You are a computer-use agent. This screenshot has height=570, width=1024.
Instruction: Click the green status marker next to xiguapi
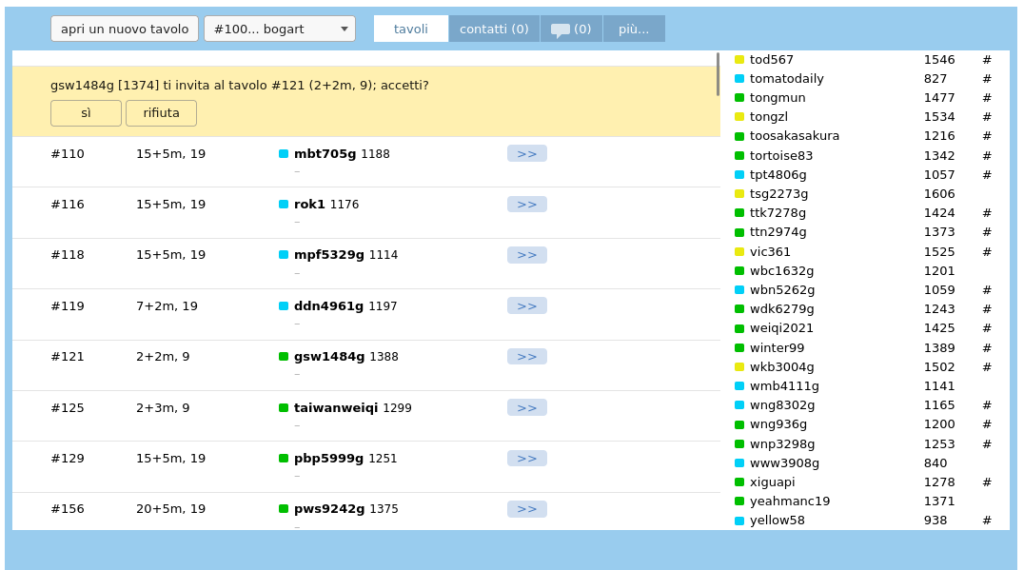coord(739,482)
